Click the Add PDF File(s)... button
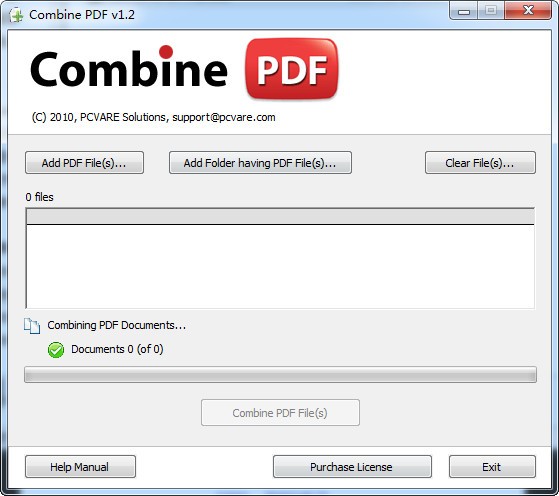The height and width of the screenshot is (496, 559). [x=84, y=163]
